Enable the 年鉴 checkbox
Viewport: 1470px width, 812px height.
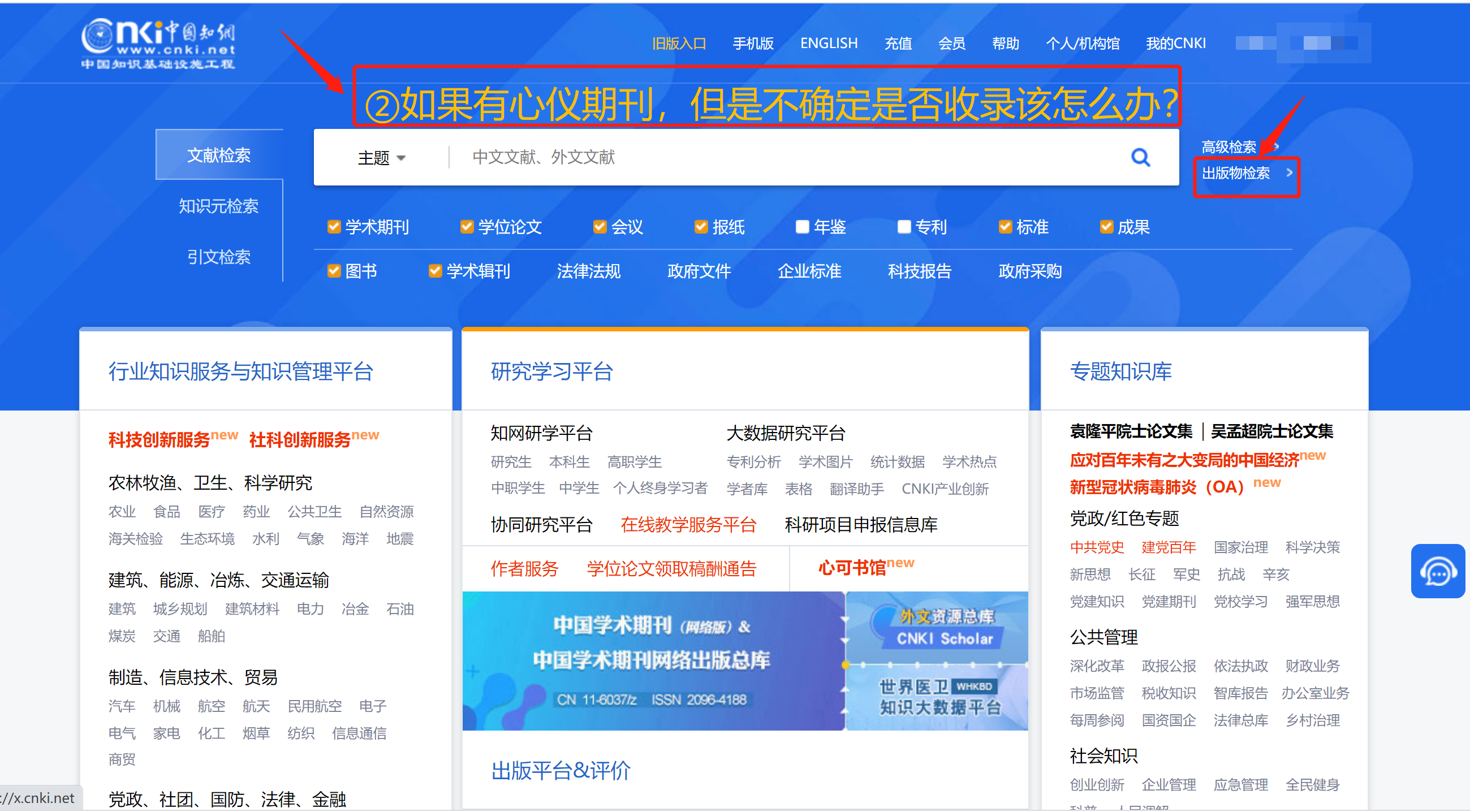803,227
